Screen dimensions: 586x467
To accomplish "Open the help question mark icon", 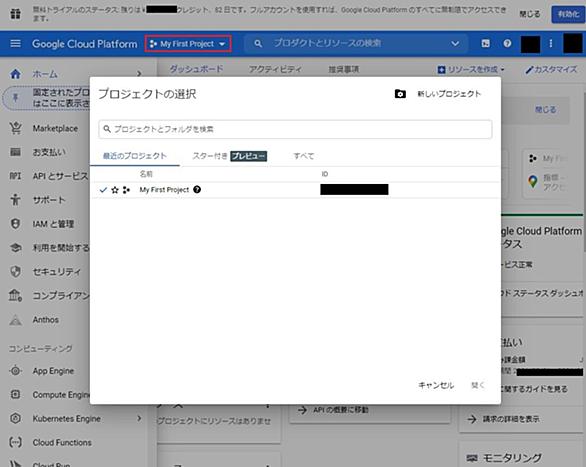I will coord(507,44).
